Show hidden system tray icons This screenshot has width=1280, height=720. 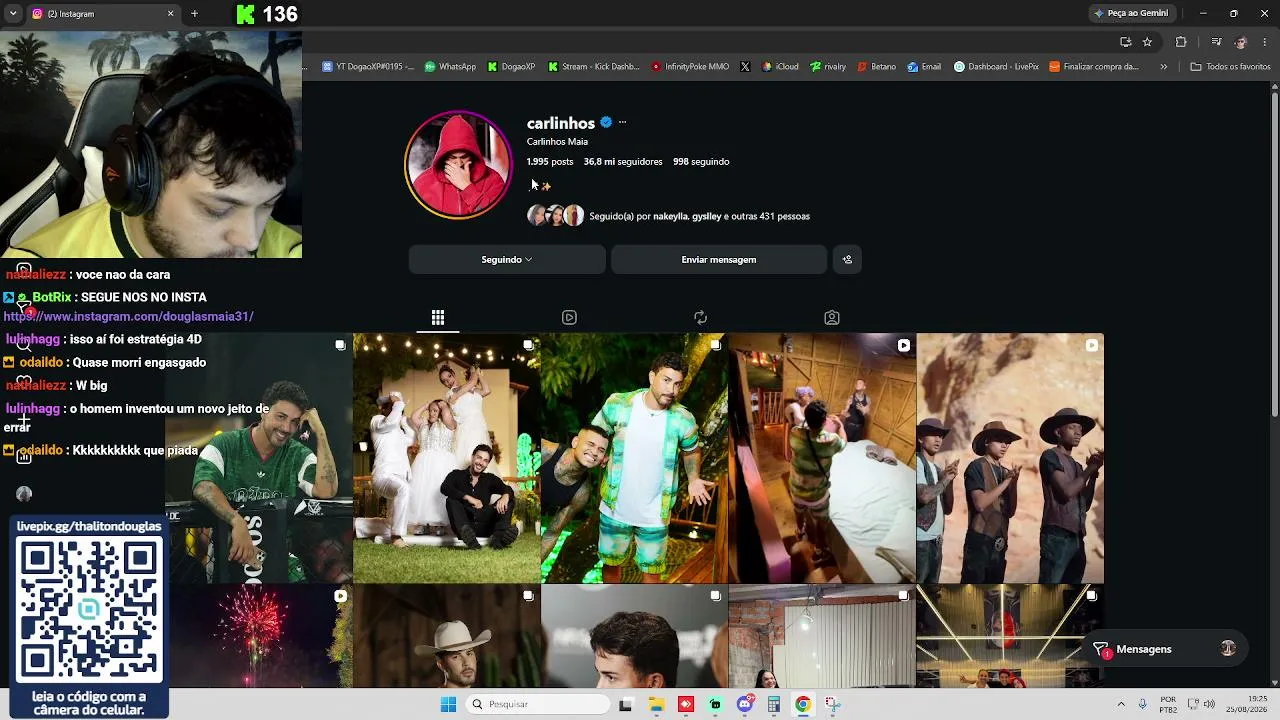click(x=1120, y=704)
